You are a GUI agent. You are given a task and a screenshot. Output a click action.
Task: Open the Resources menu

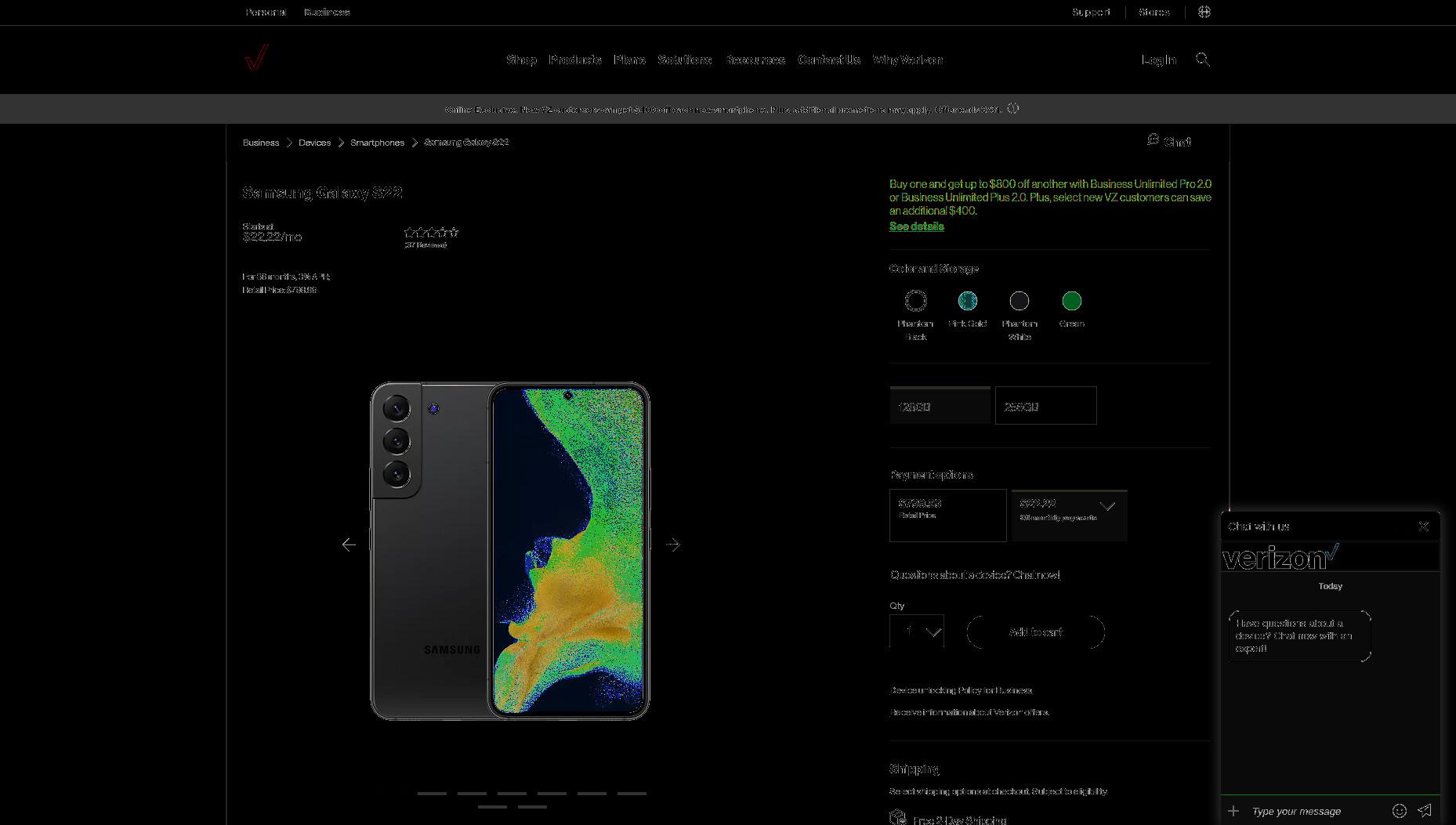click(755, 60)
